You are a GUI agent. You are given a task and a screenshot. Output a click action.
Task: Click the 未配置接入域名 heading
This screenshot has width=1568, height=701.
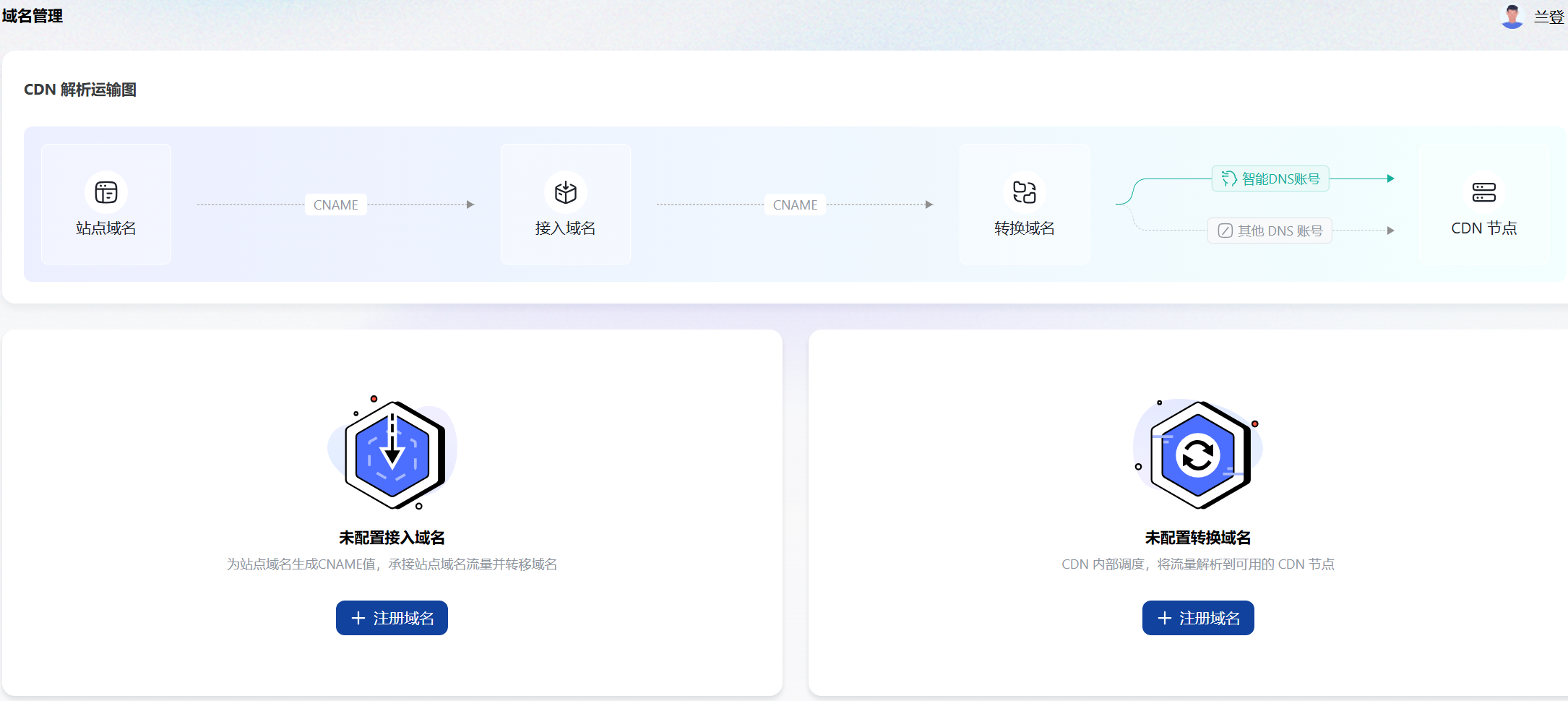pos(392,538)
